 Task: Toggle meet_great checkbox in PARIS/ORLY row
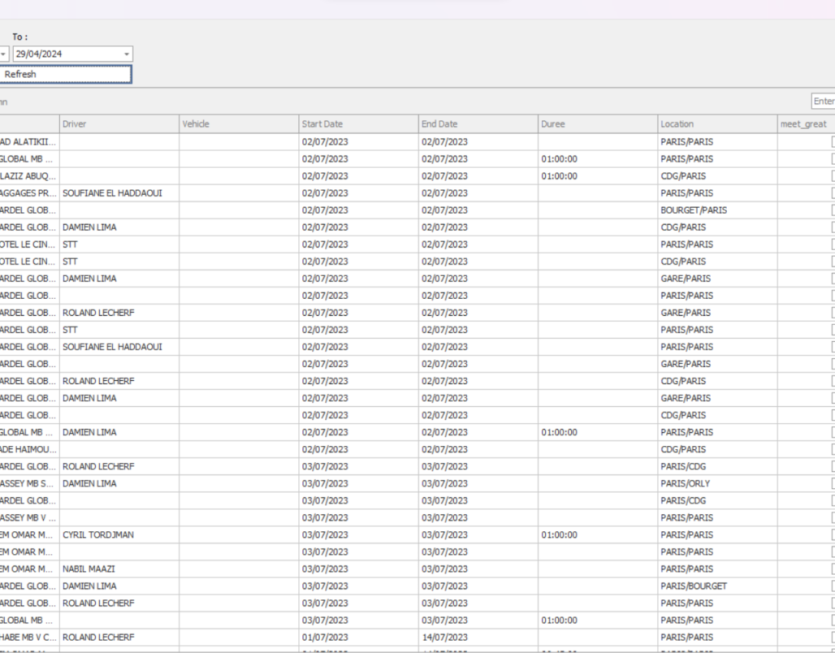(x=832, y=483)
